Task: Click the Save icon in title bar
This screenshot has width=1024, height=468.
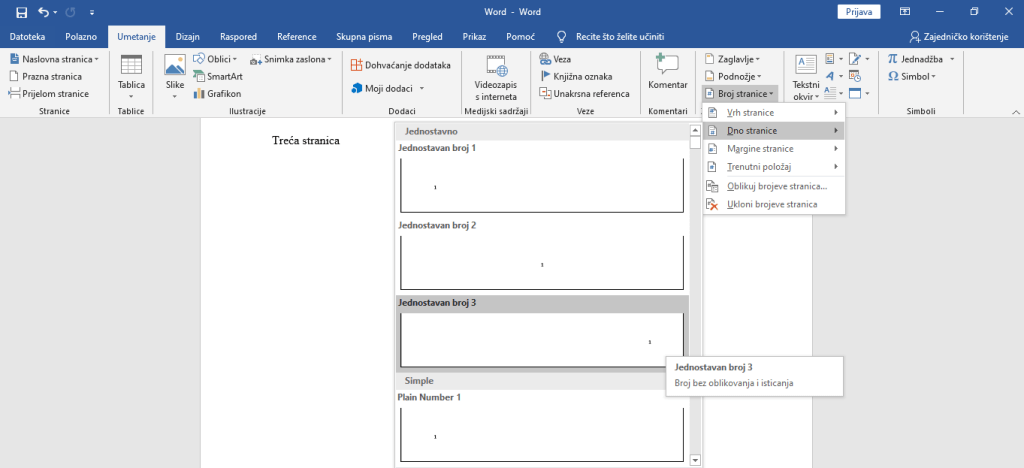Action: pyautogui.click(x=20, y=12)
